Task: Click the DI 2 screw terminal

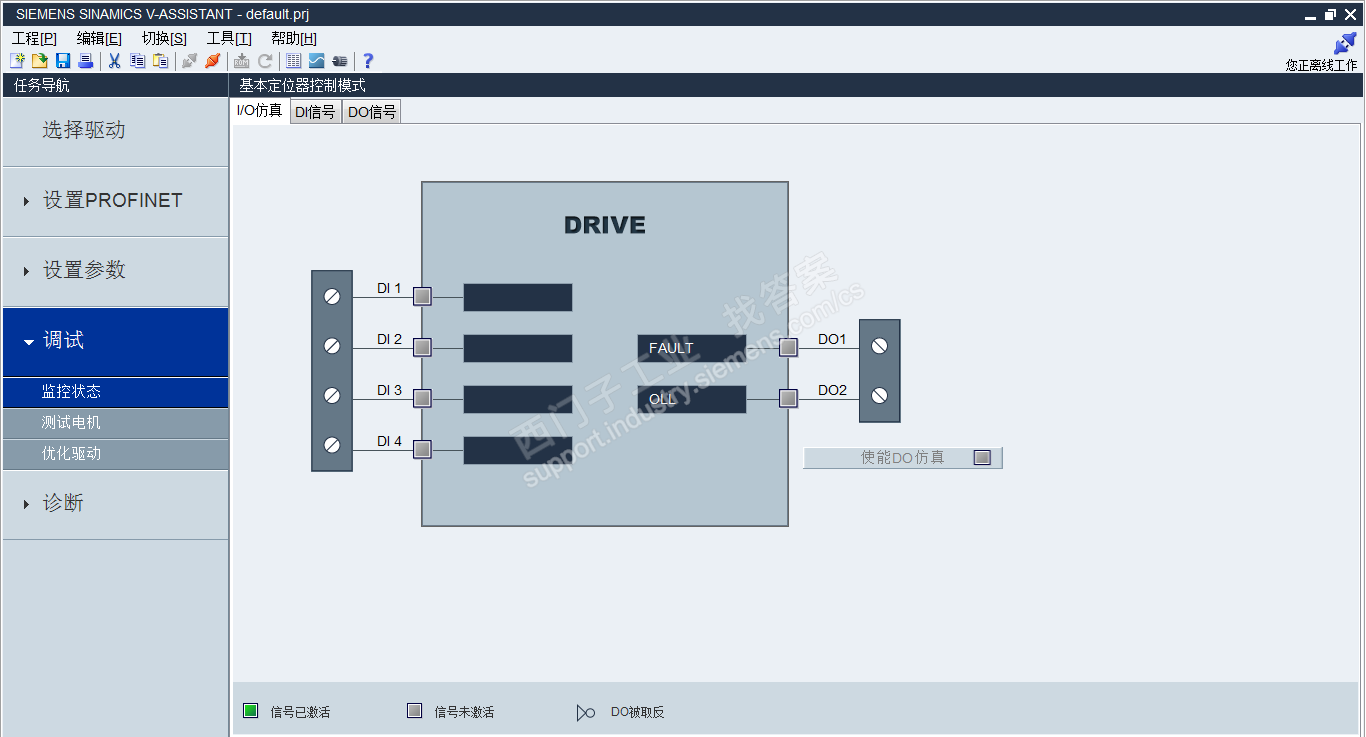Action: tap(332, 346)
